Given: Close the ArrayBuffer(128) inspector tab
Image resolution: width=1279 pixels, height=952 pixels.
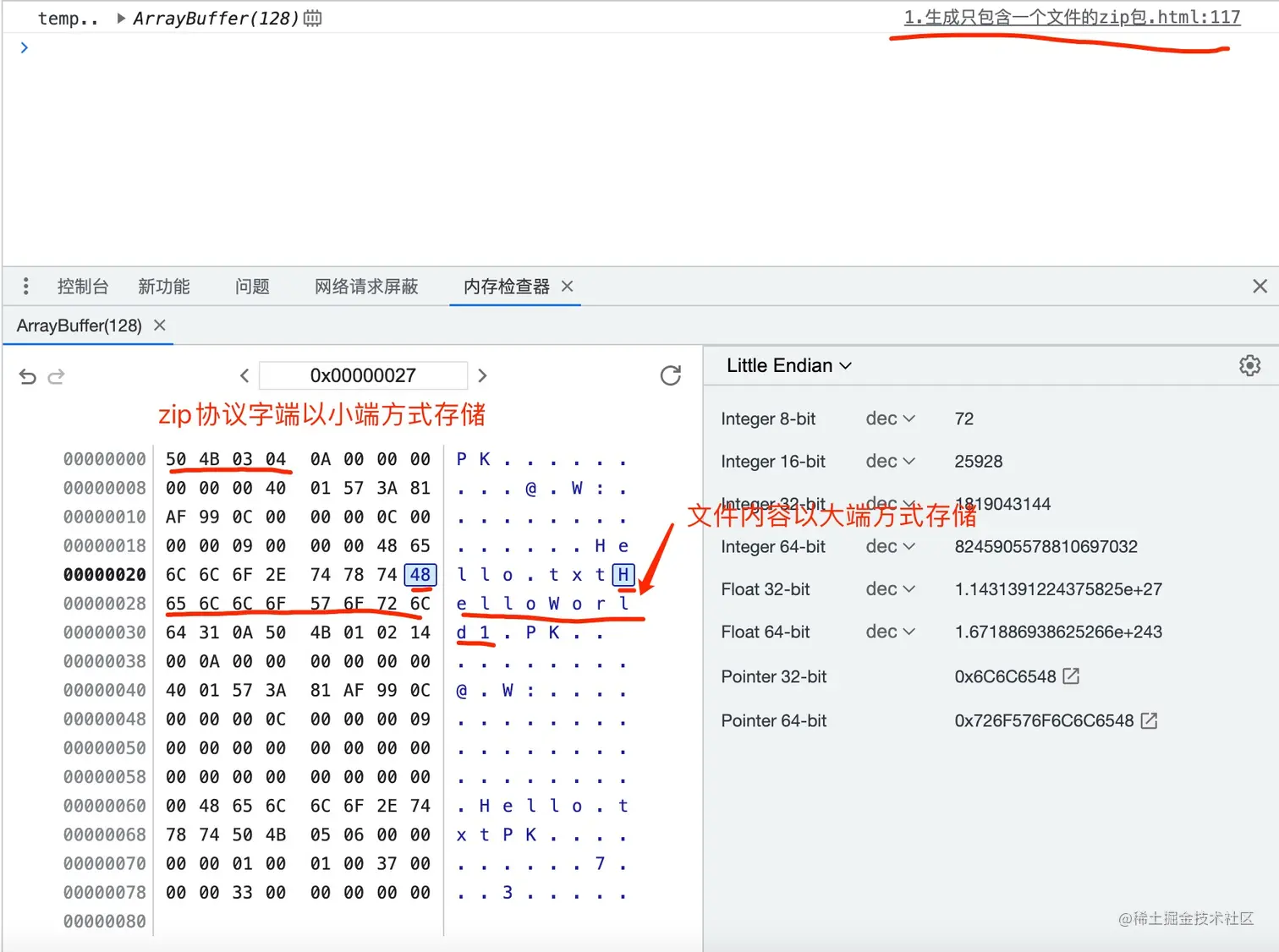Looking at the screenshot, I should pos(160,326).
